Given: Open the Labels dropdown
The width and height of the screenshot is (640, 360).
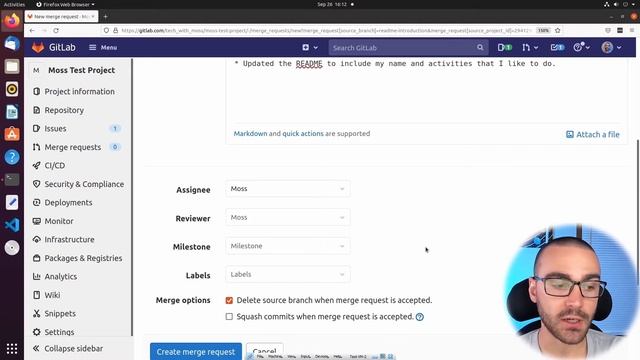Looking at the screenshot, I should tap(287, 274).
